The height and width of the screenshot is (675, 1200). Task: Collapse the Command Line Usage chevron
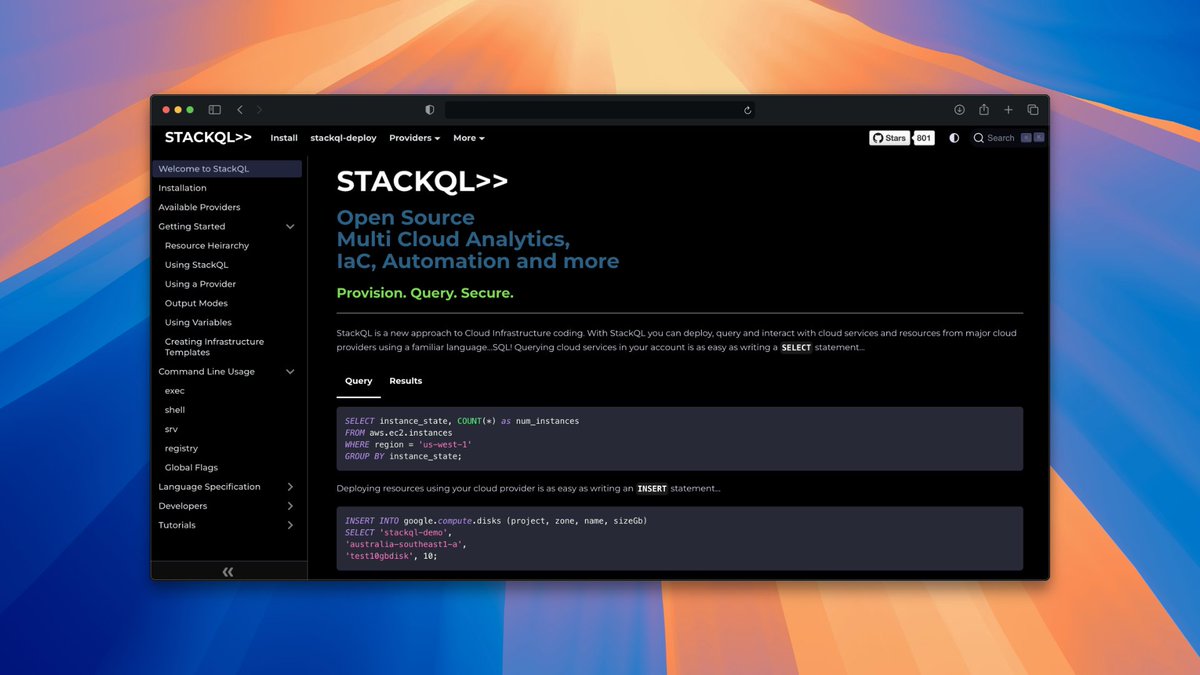pos(291,372)
